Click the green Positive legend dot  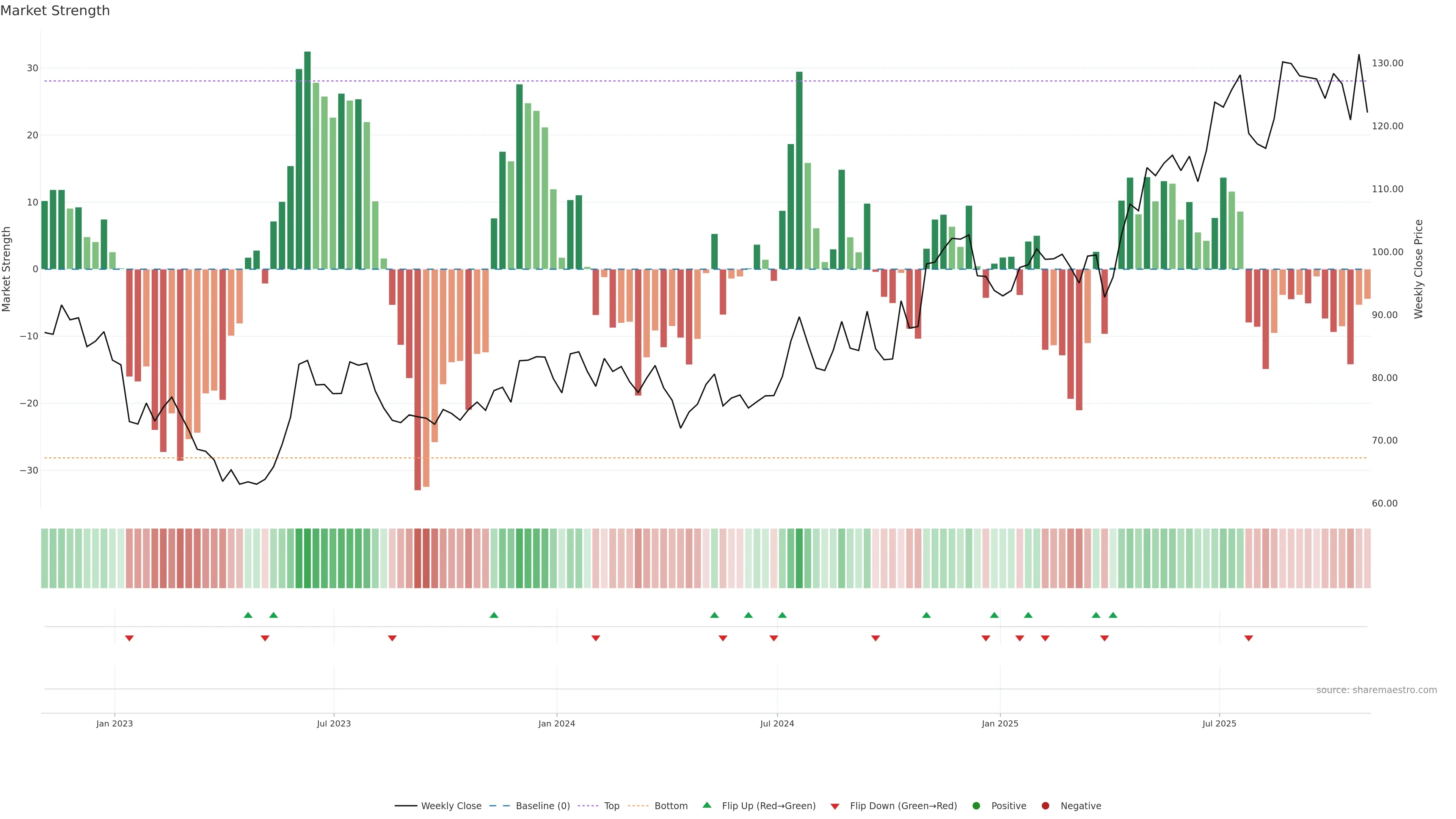point(976,806)
